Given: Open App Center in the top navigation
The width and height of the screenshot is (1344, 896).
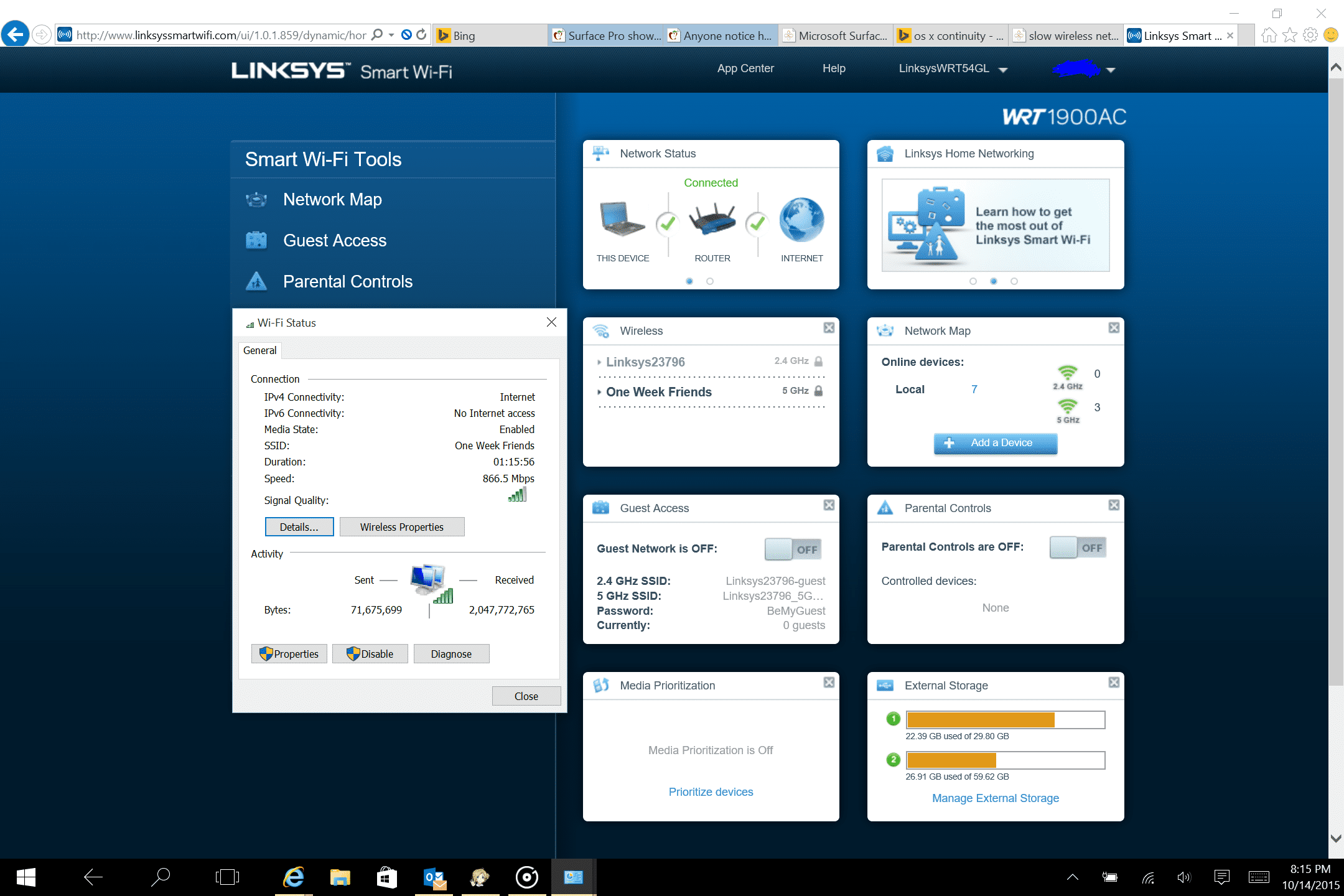Looking at the screenshot, I should [x=745, y=68].
